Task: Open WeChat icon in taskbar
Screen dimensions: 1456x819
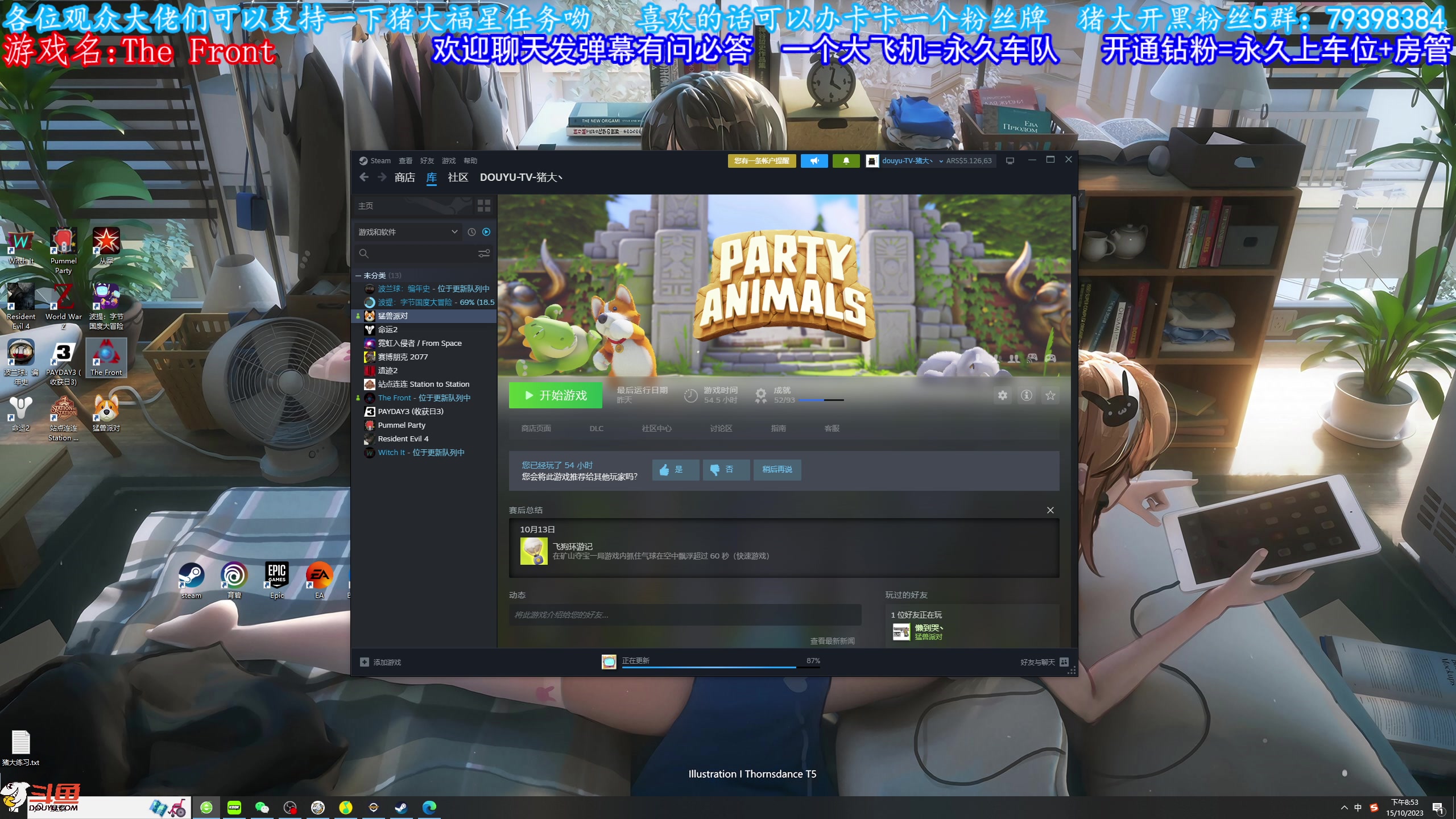Action: pyautogui.click(x=262, y=808)
